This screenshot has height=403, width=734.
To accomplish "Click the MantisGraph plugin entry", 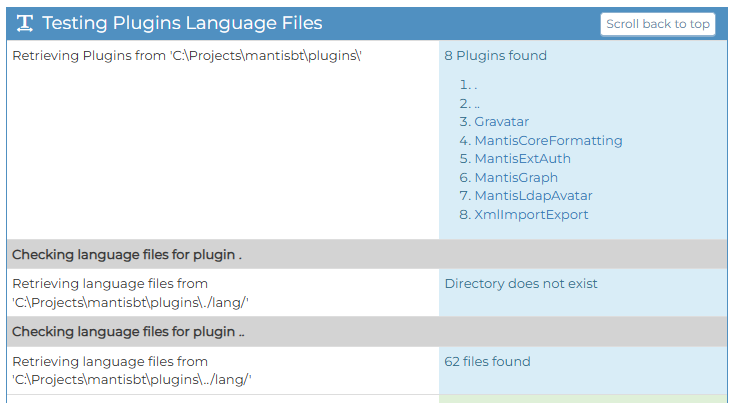I will coord(516,178).
